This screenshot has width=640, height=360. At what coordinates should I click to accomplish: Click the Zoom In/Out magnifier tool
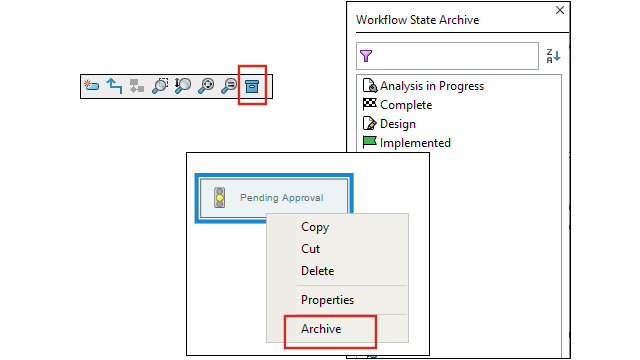click(182, 86)
